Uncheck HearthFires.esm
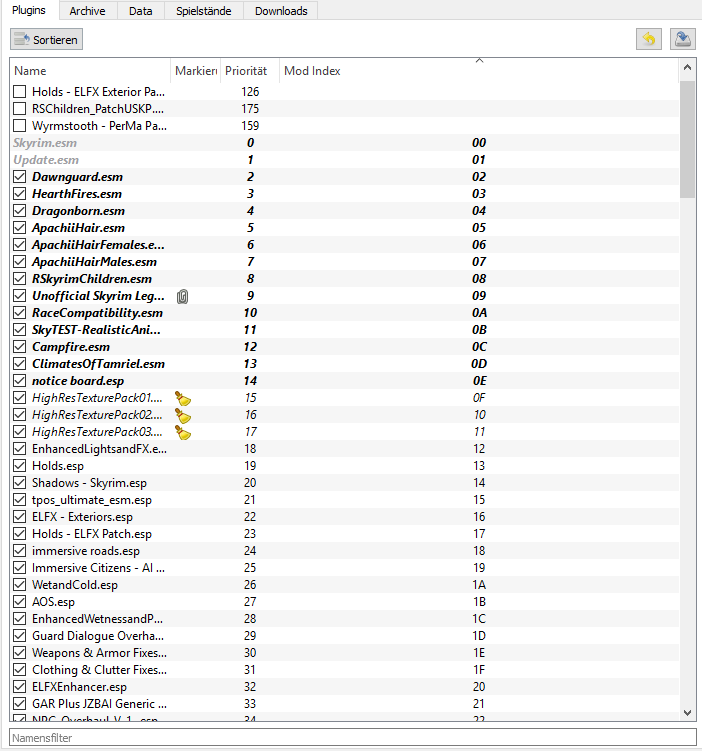 [20, 193]
